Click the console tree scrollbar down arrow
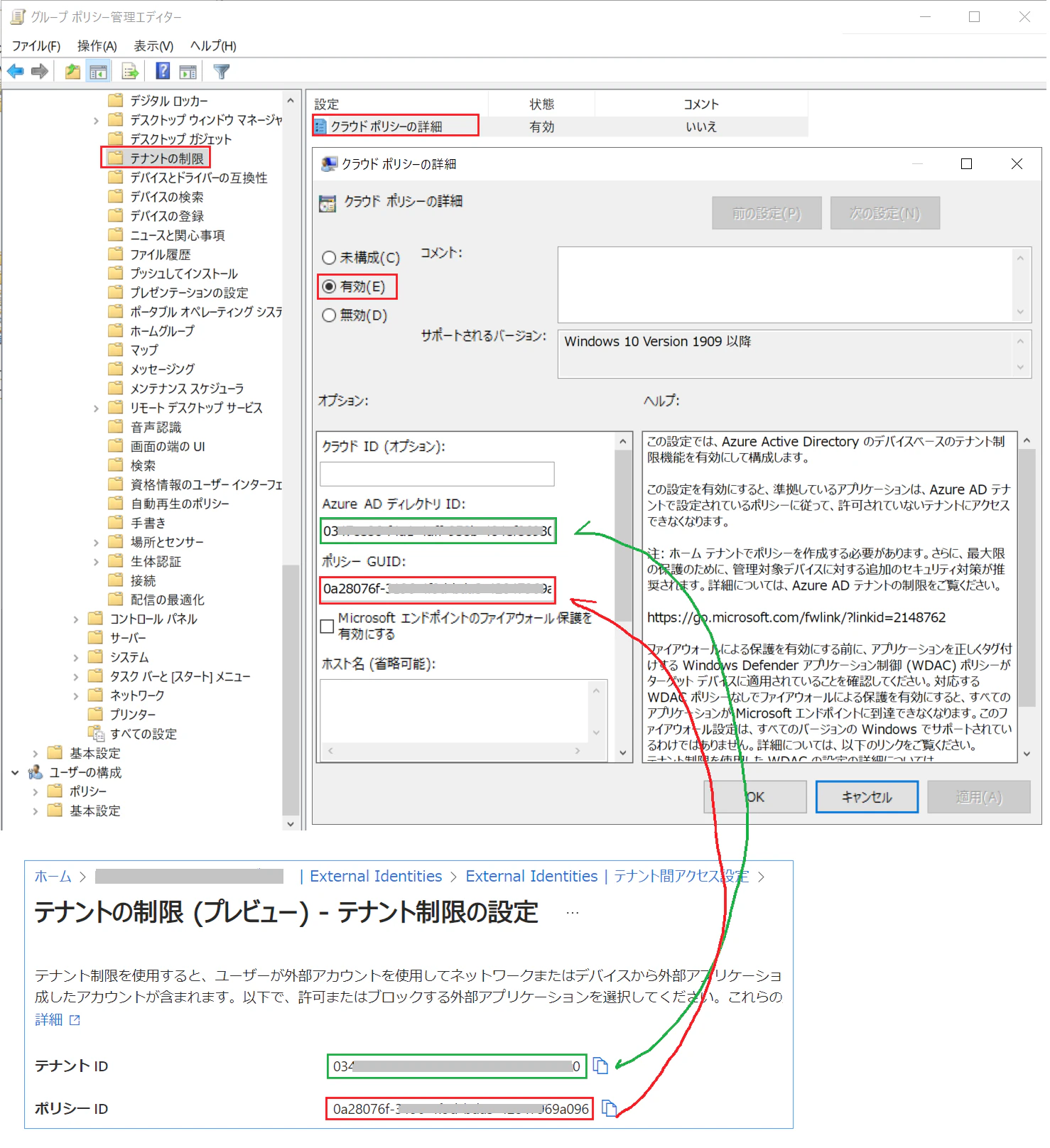Viewport: 1050px width, 1148px height. point(290,823)
